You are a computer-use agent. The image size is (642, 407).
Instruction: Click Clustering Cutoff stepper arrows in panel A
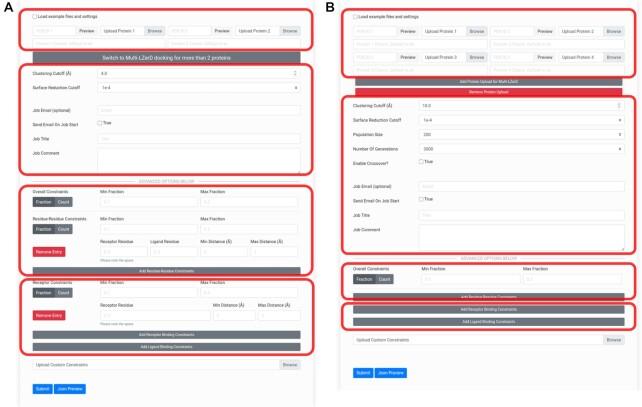[294, 74]
